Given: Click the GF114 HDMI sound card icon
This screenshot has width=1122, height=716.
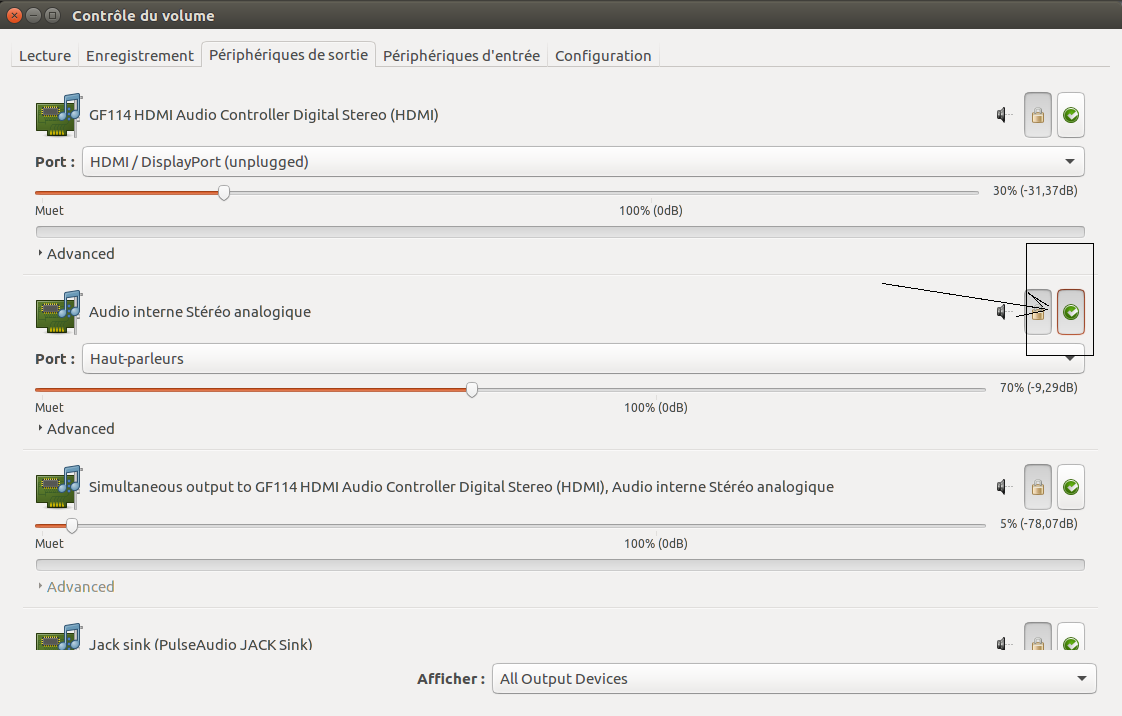Looking at the screenshot, I should click(58, 115).
